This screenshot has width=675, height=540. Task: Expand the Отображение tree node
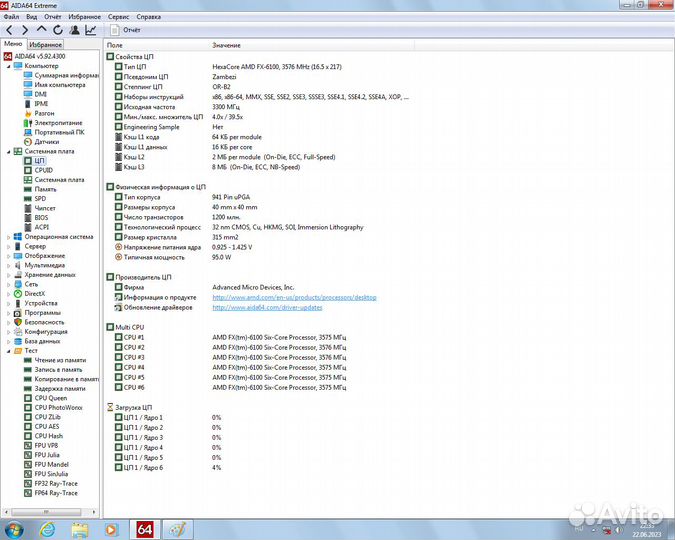[8, 256]
